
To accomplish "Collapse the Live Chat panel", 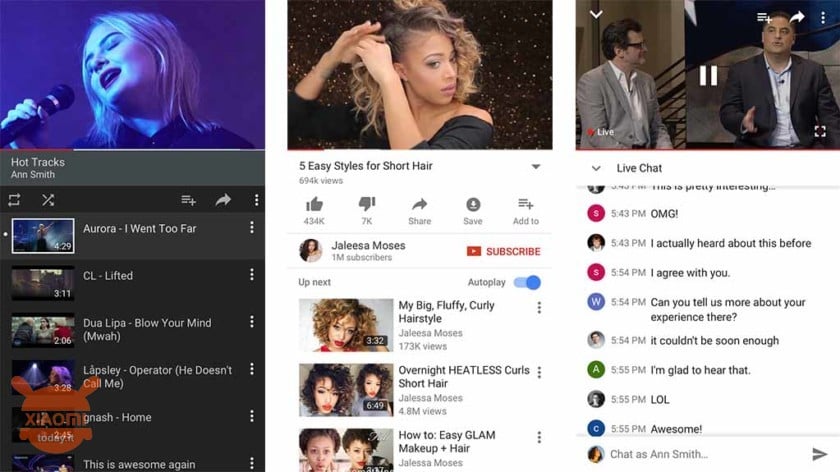I will pyautogui.click(x=596, y=168).
